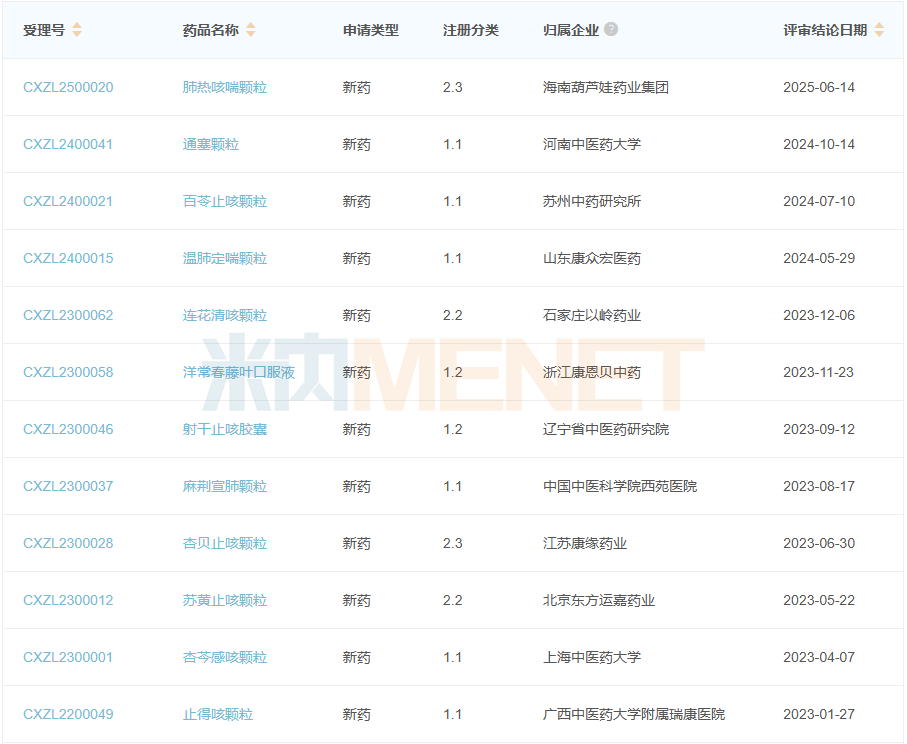Select company cell 苏州中药研究所
Viewport: 907px width, 744px height.
(592, 201)
